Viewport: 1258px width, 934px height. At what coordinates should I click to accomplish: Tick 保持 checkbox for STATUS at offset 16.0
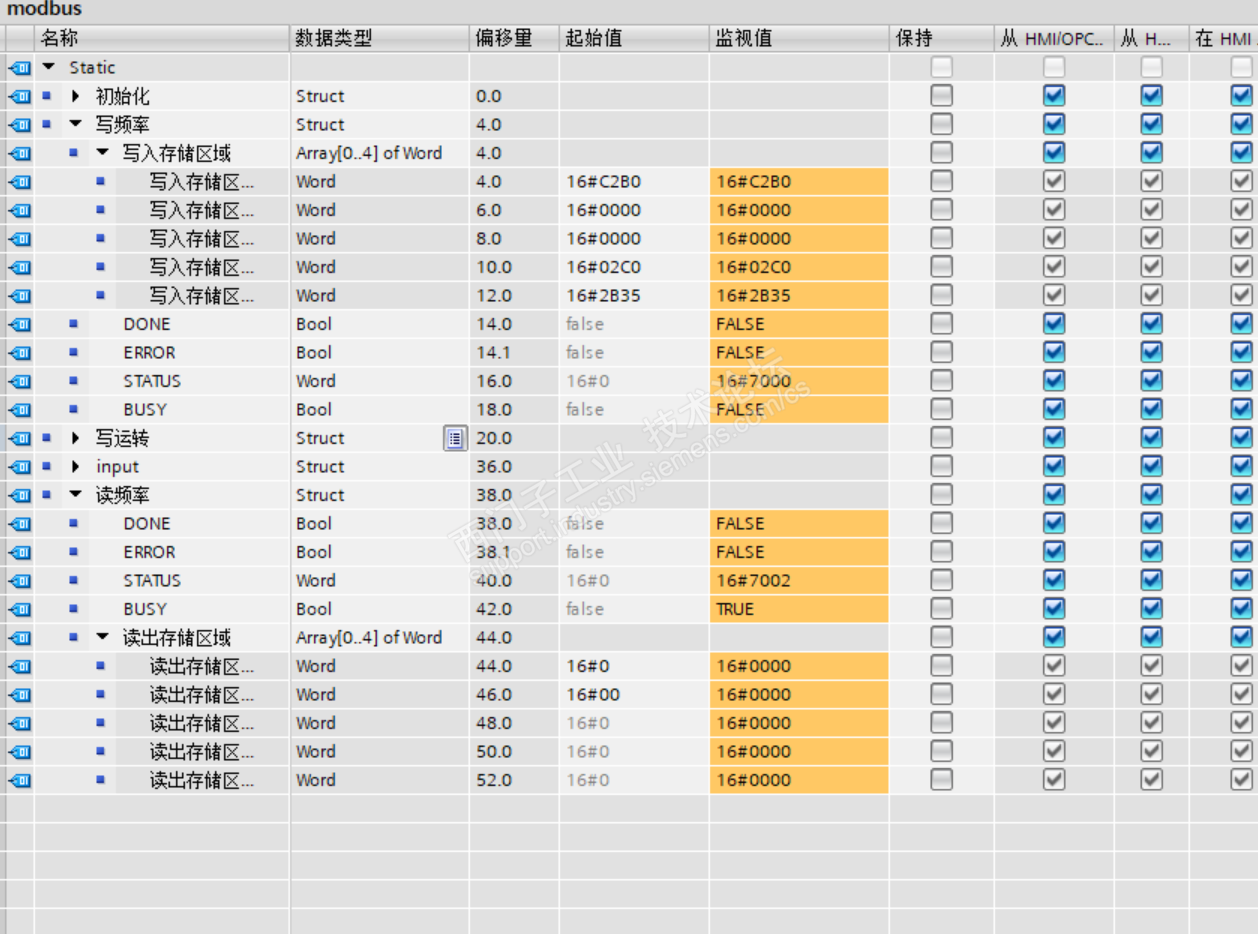pos(942,381)
